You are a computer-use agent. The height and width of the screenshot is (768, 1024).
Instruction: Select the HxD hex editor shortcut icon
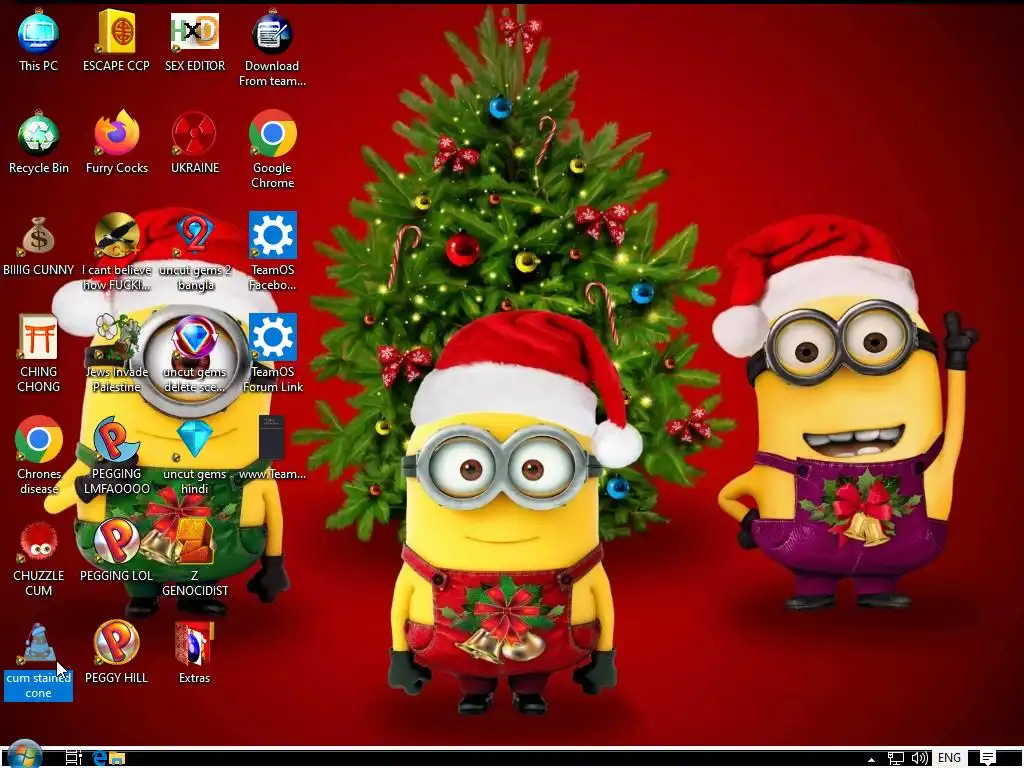click(x=195, y=33)
